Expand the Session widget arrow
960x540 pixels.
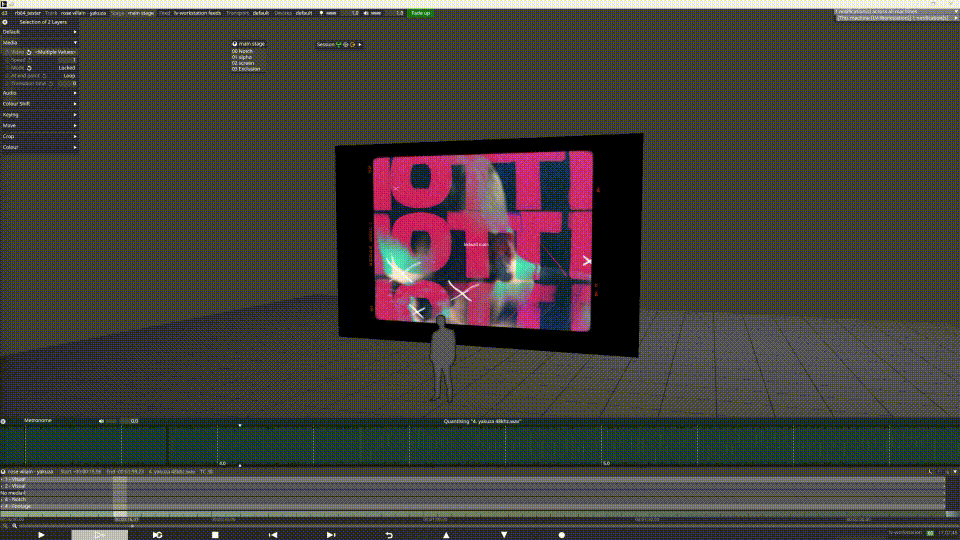coord(360,45)
